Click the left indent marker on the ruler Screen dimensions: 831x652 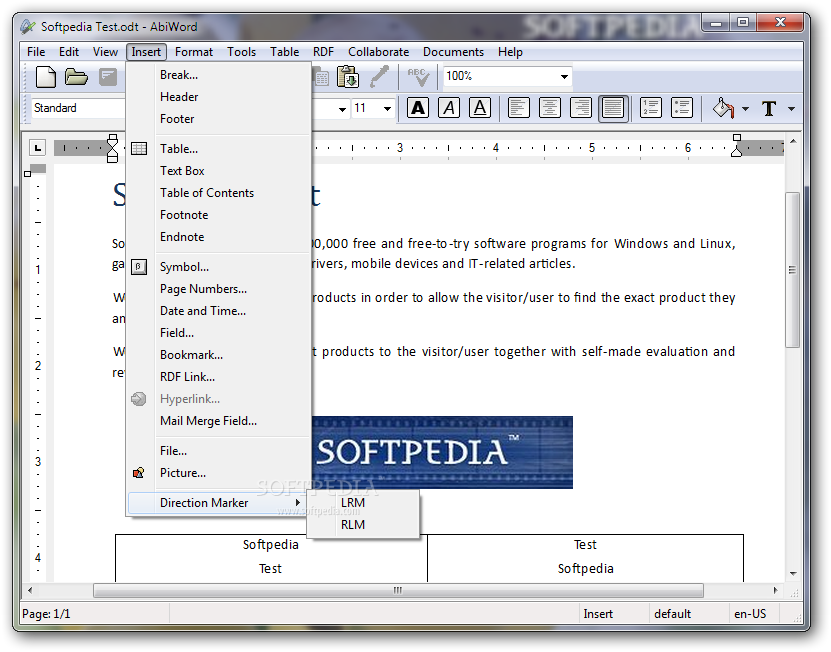tap(112, 148)
